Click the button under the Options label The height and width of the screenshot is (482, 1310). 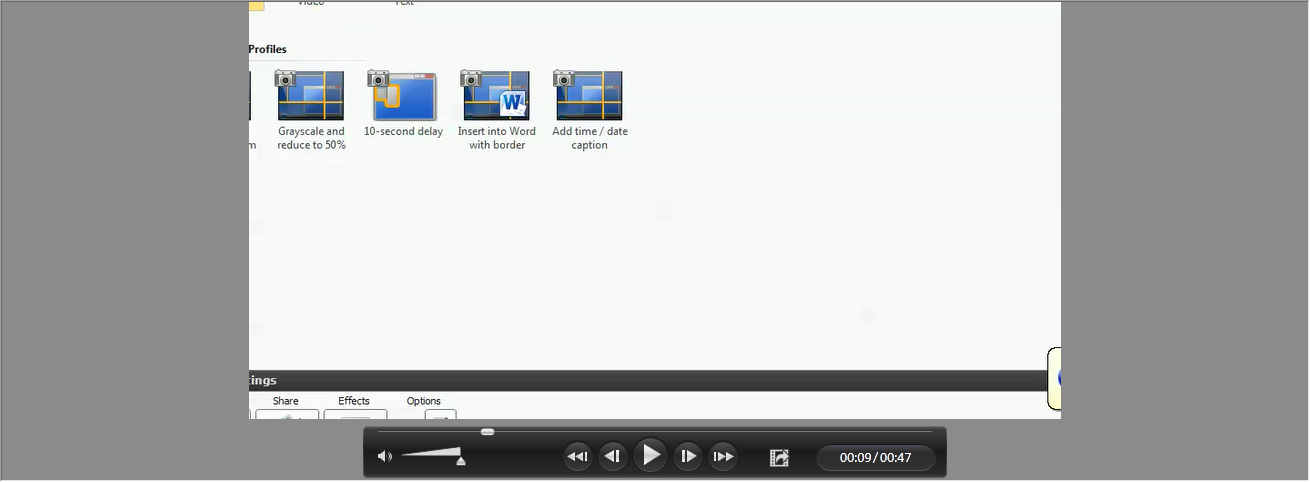click(x=440, y=414)
